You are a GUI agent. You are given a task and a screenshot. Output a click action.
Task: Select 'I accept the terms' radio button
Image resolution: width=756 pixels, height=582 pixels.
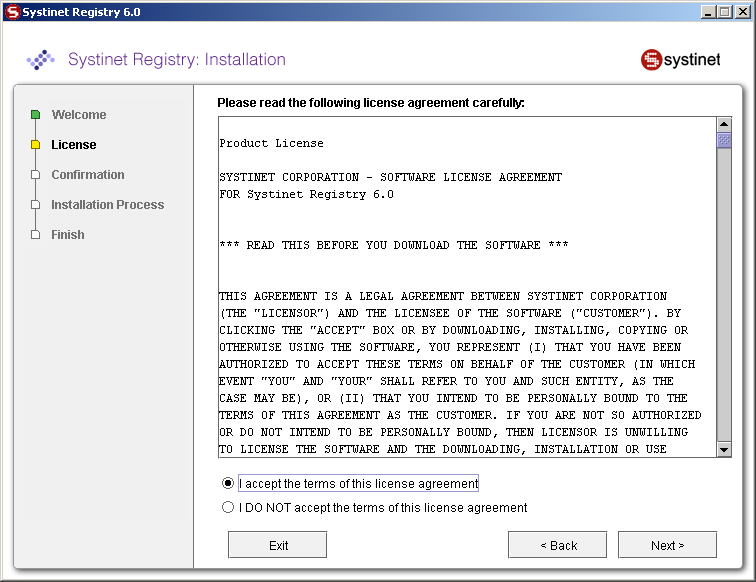click(228, 483)
